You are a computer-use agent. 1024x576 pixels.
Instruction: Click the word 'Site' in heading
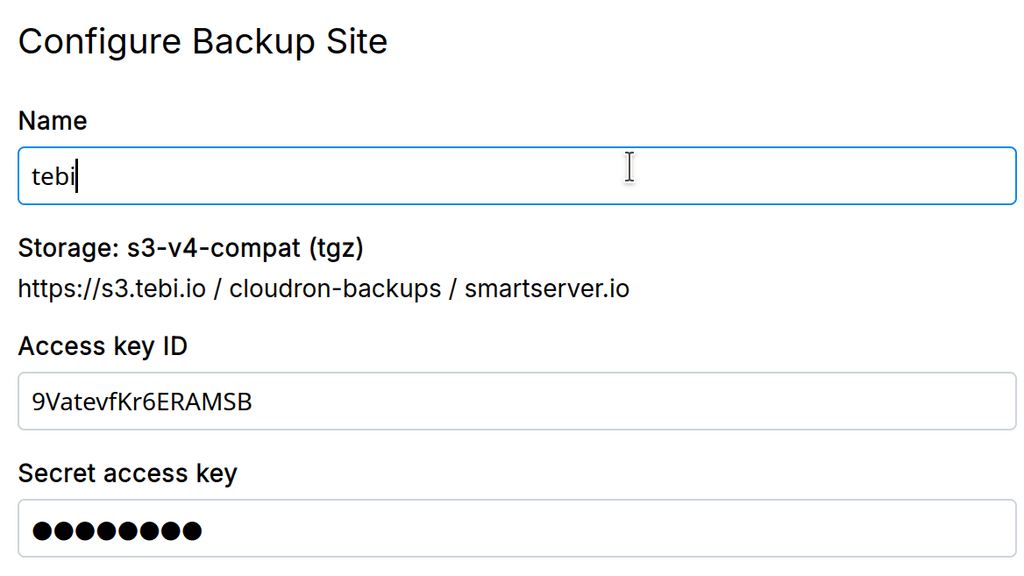(355, 42)
